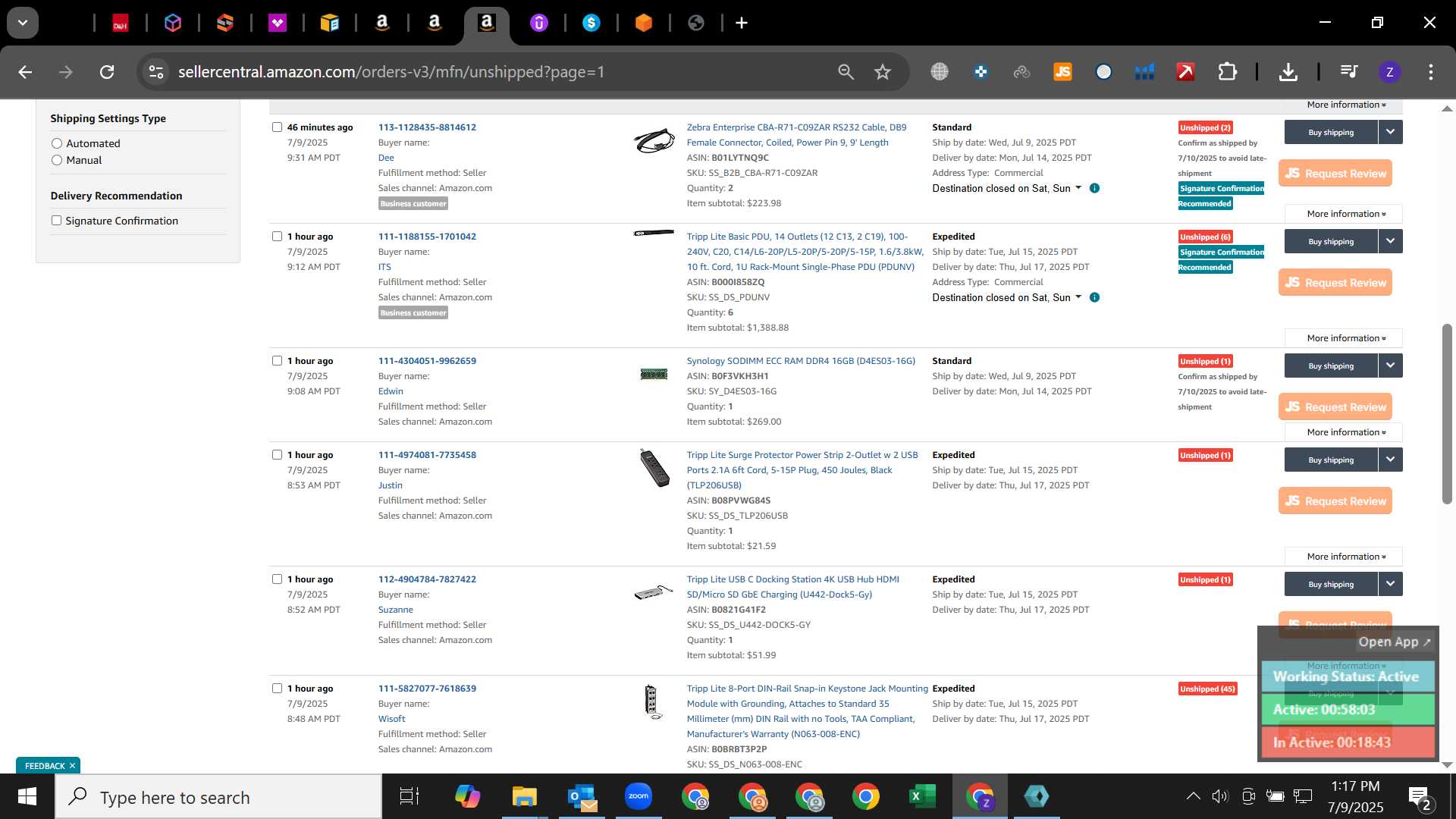Open File Explorer from the taskbar
Image resolution: width=1456 pixels, height=819 pixels.
pos(524,796)
